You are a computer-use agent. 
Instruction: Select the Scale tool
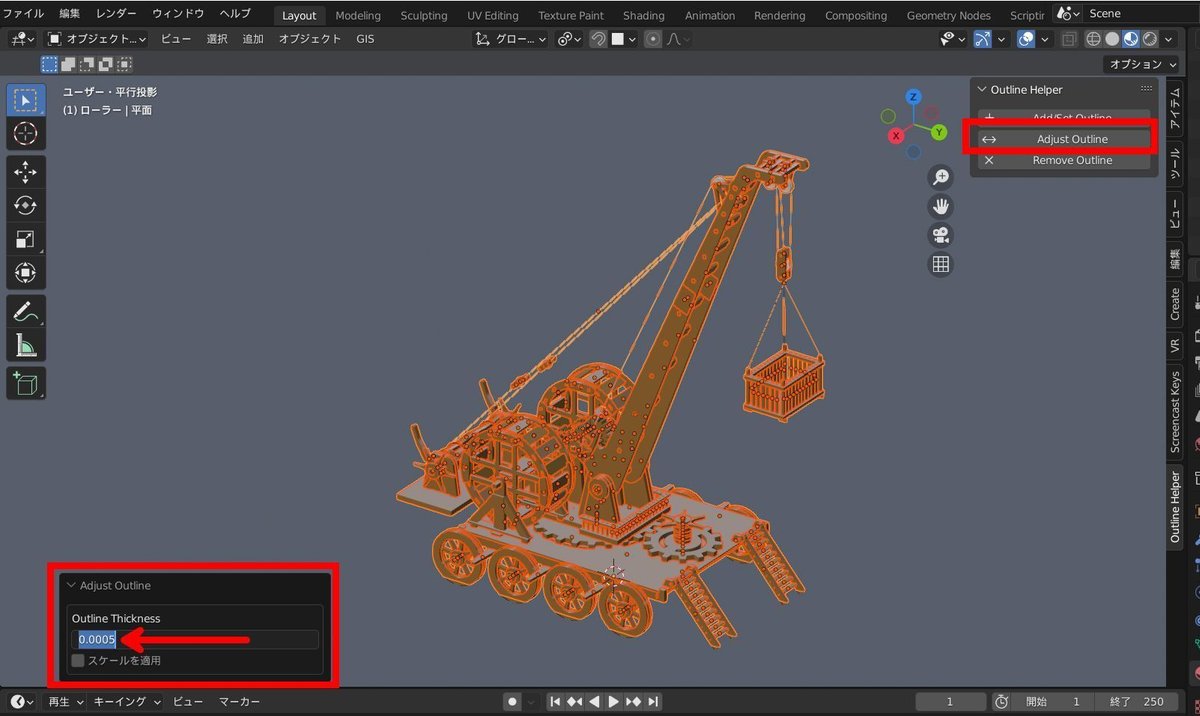(25, 238)
